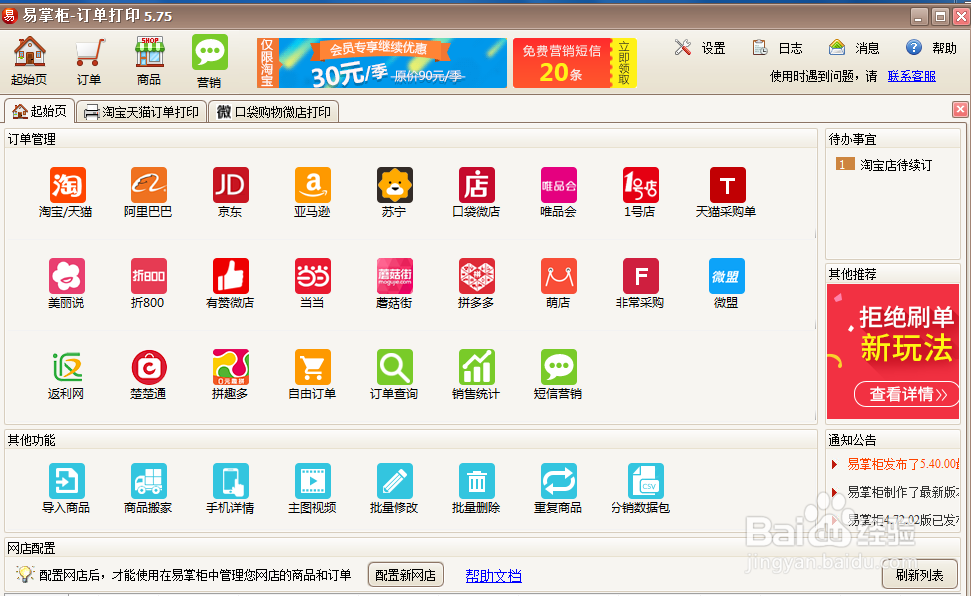Viewport: 971px width, 596px height.
Task: Open the 分销数据包 CSV icon
Action: click(645, 481)
